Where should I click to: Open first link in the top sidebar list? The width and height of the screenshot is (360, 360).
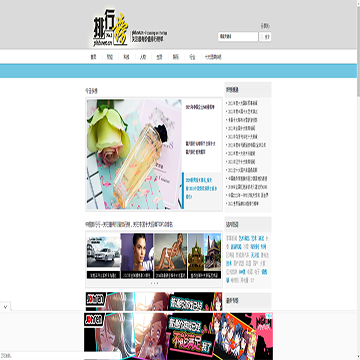242,103
